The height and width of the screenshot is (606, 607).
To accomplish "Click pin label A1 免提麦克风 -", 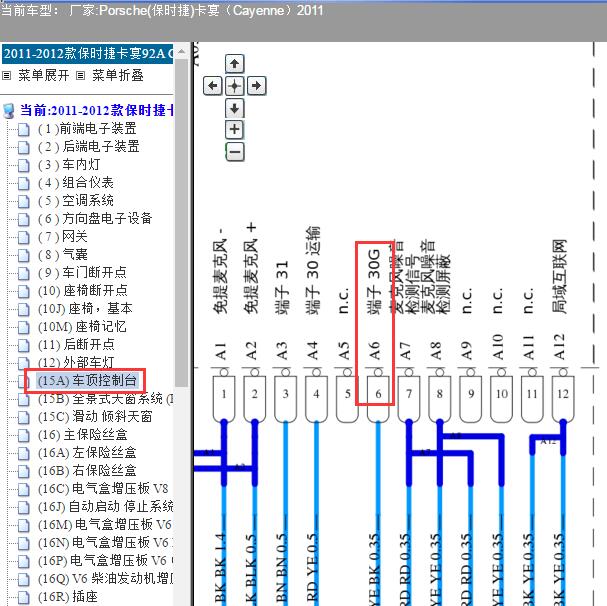I will 220,294.
